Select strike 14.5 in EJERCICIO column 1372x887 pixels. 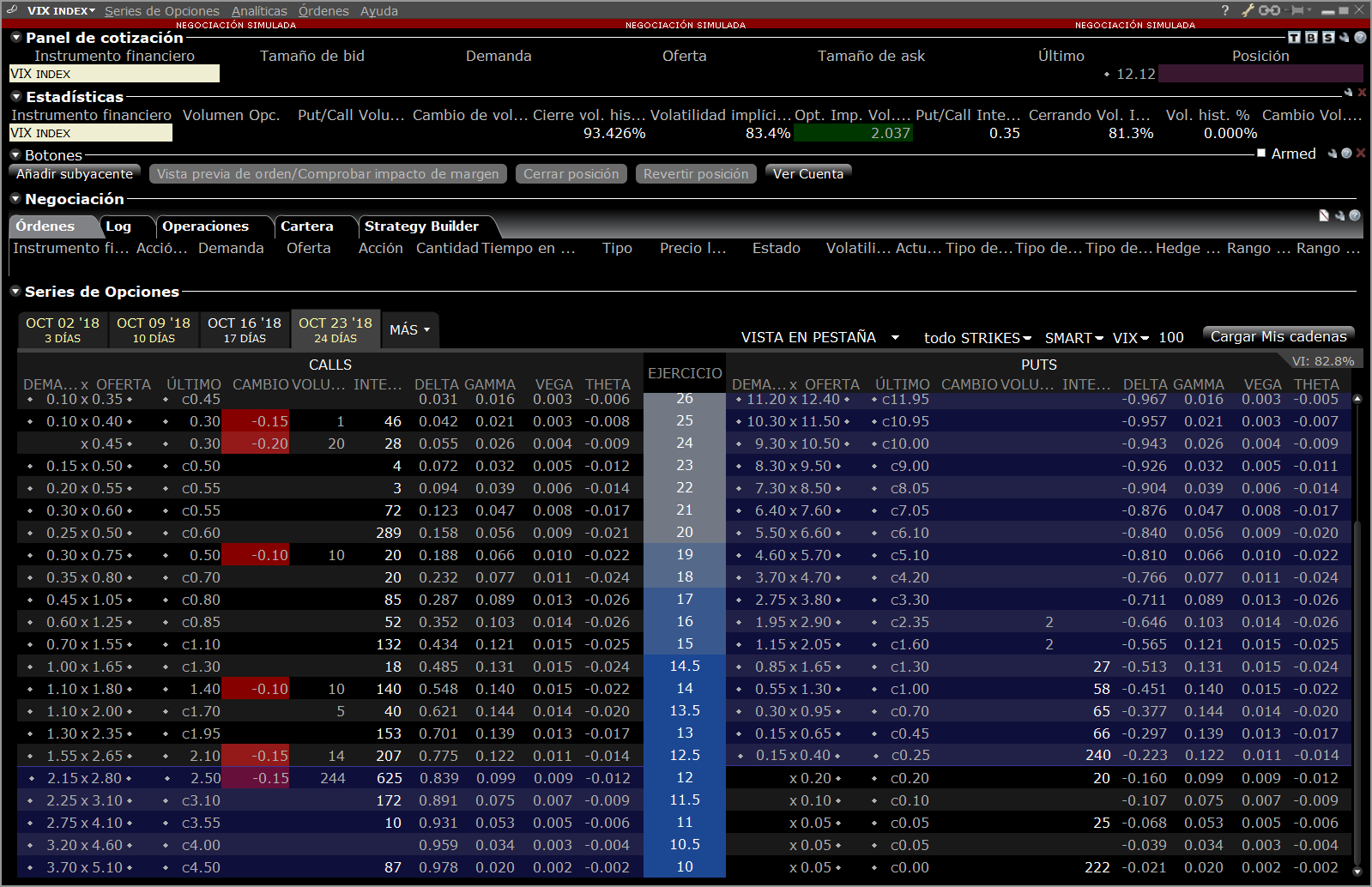pos(685,667)
